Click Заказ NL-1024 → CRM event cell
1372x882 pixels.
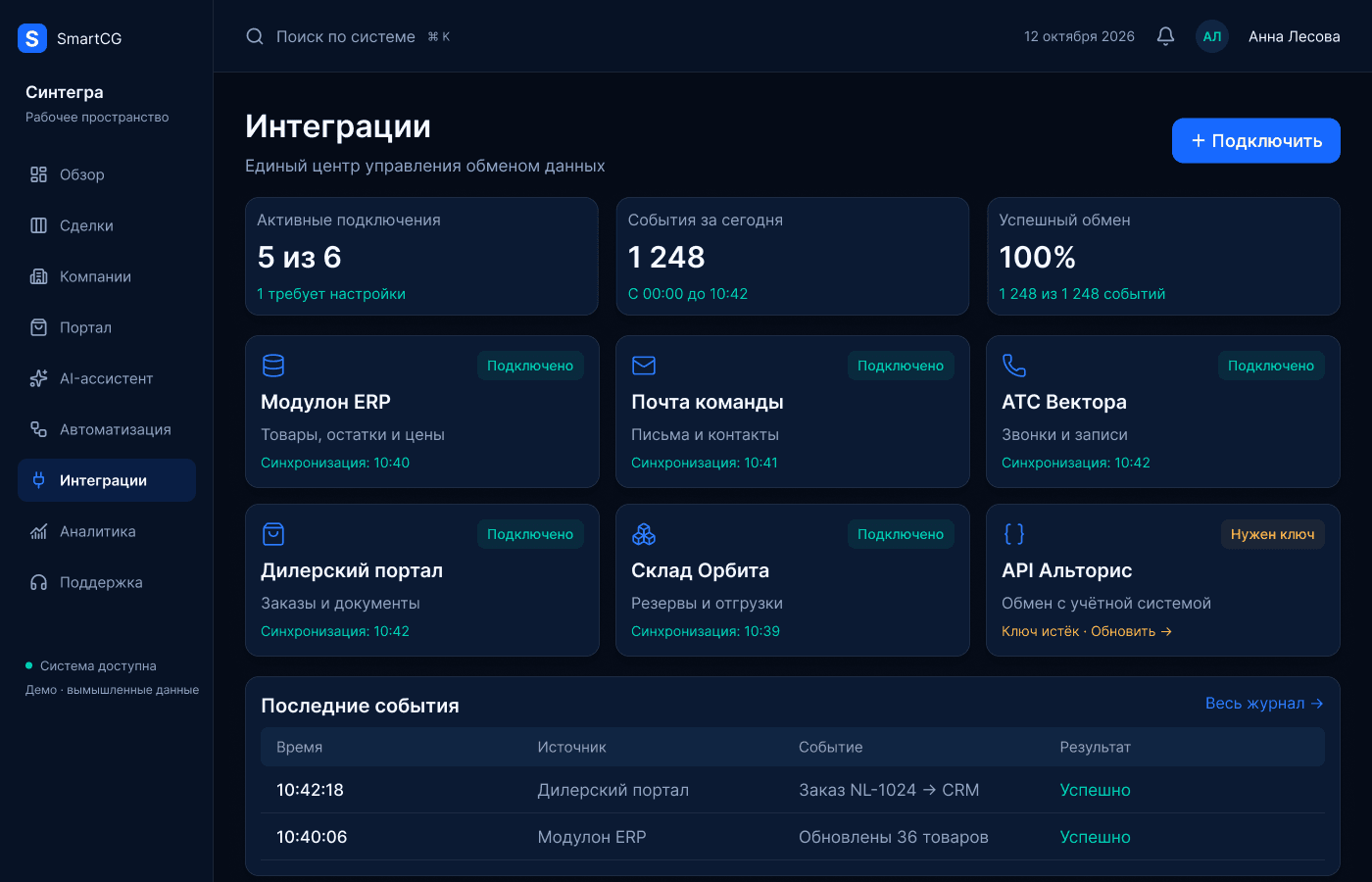point(889,790)
